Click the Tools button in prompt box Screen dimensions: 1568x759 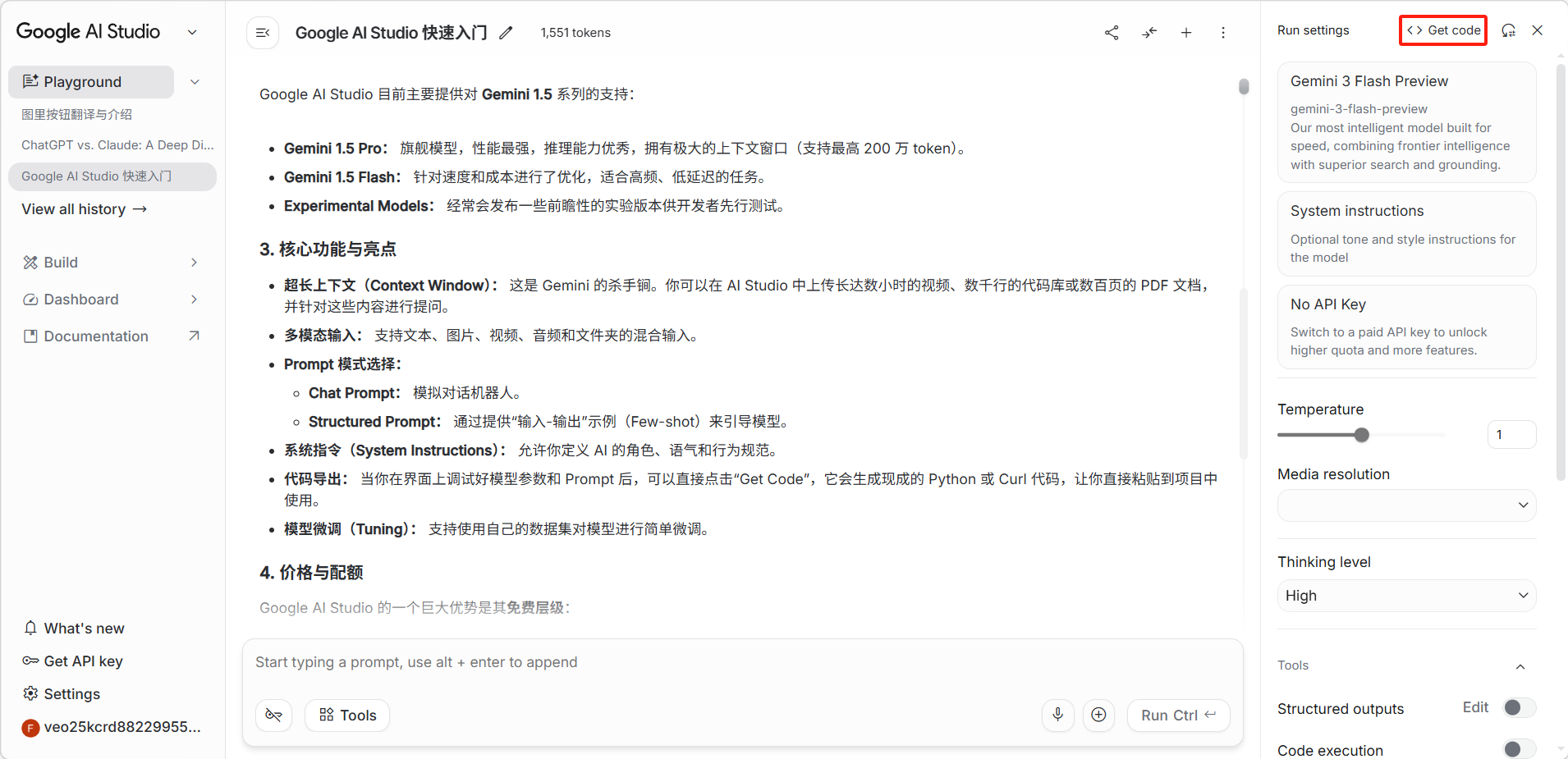coord(347,715)
